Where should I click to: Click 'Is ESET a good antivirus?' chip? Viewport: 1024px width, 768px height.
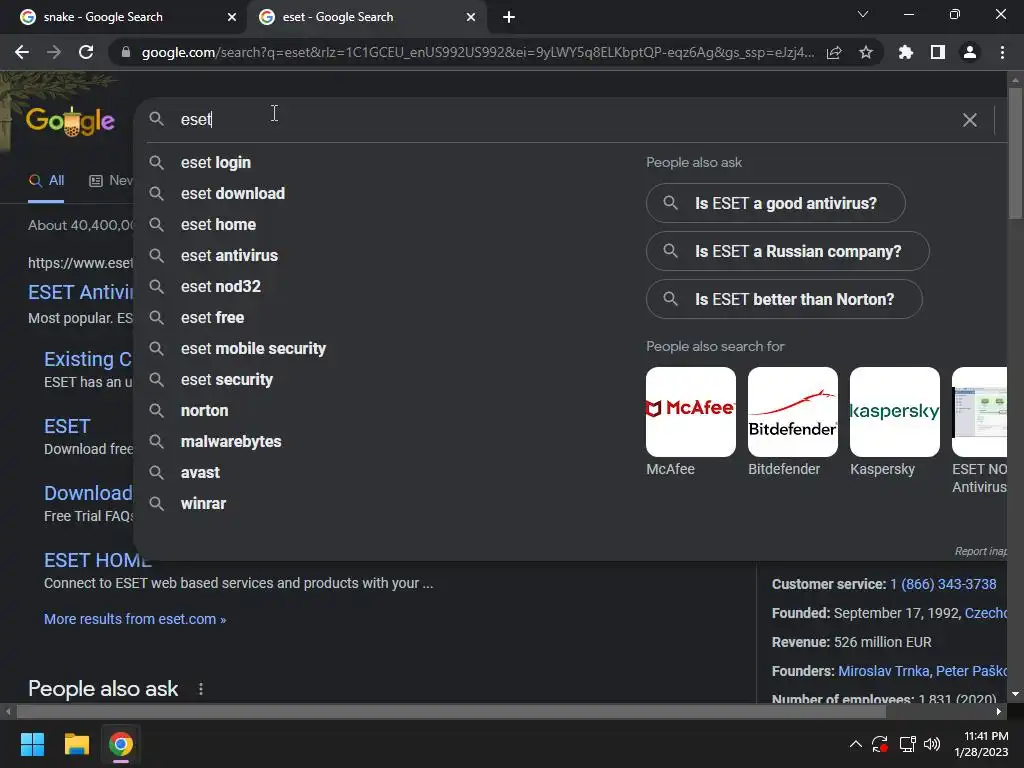click(x=776, y=203)
